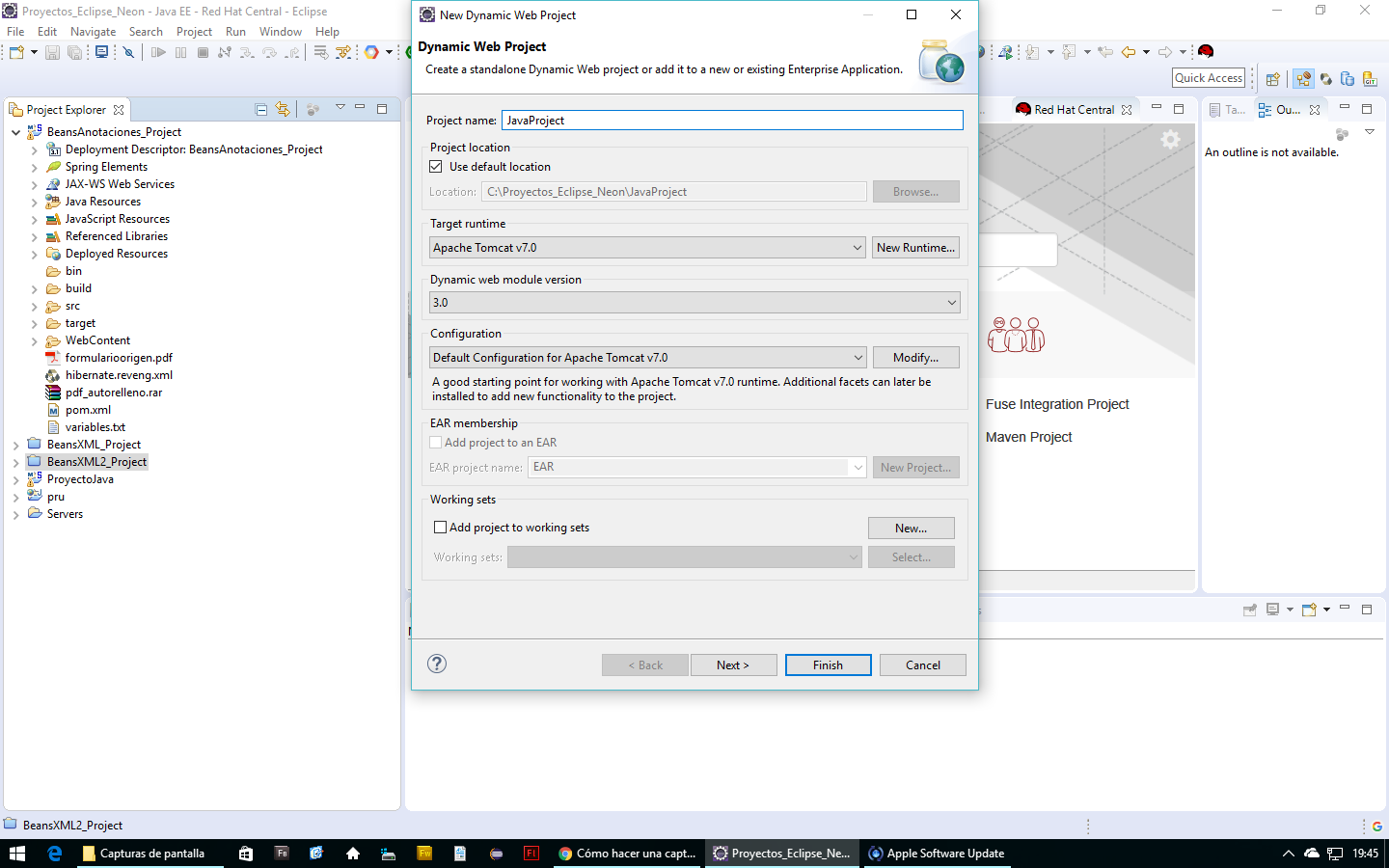Select pom.xml in Project Explorer
The height and width of the screenshot is (868, 1389).
88,410
